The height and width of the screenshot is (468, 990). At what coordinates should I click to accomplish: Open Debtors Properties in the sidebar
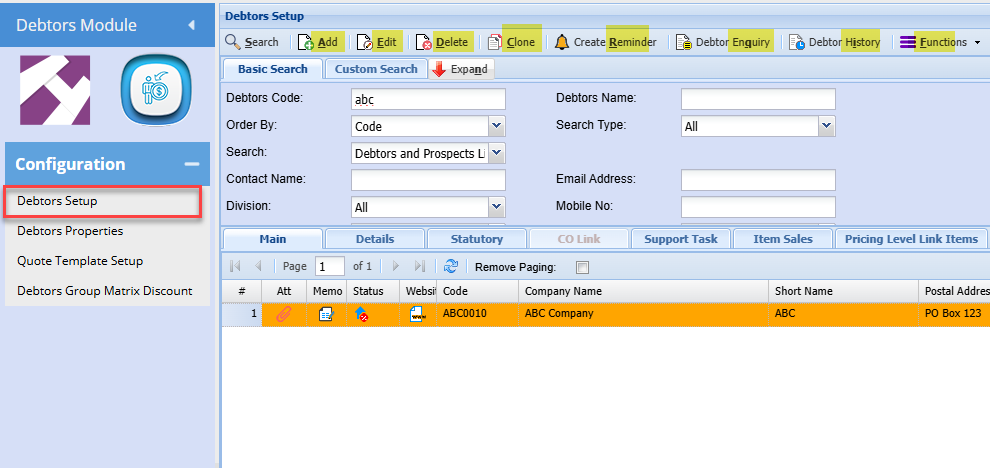coord(70,231)
